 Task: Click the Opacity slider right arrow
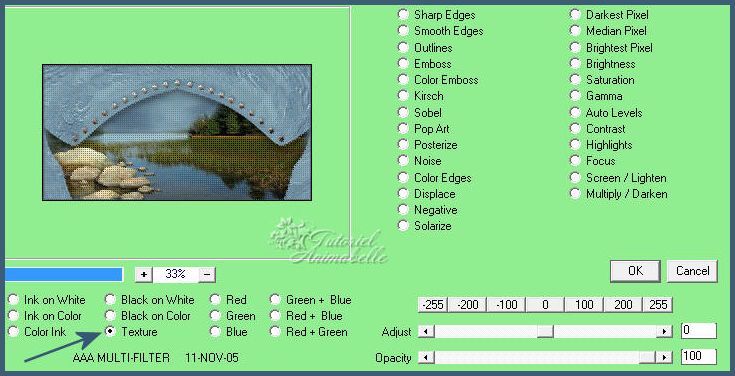click(664, 358)
